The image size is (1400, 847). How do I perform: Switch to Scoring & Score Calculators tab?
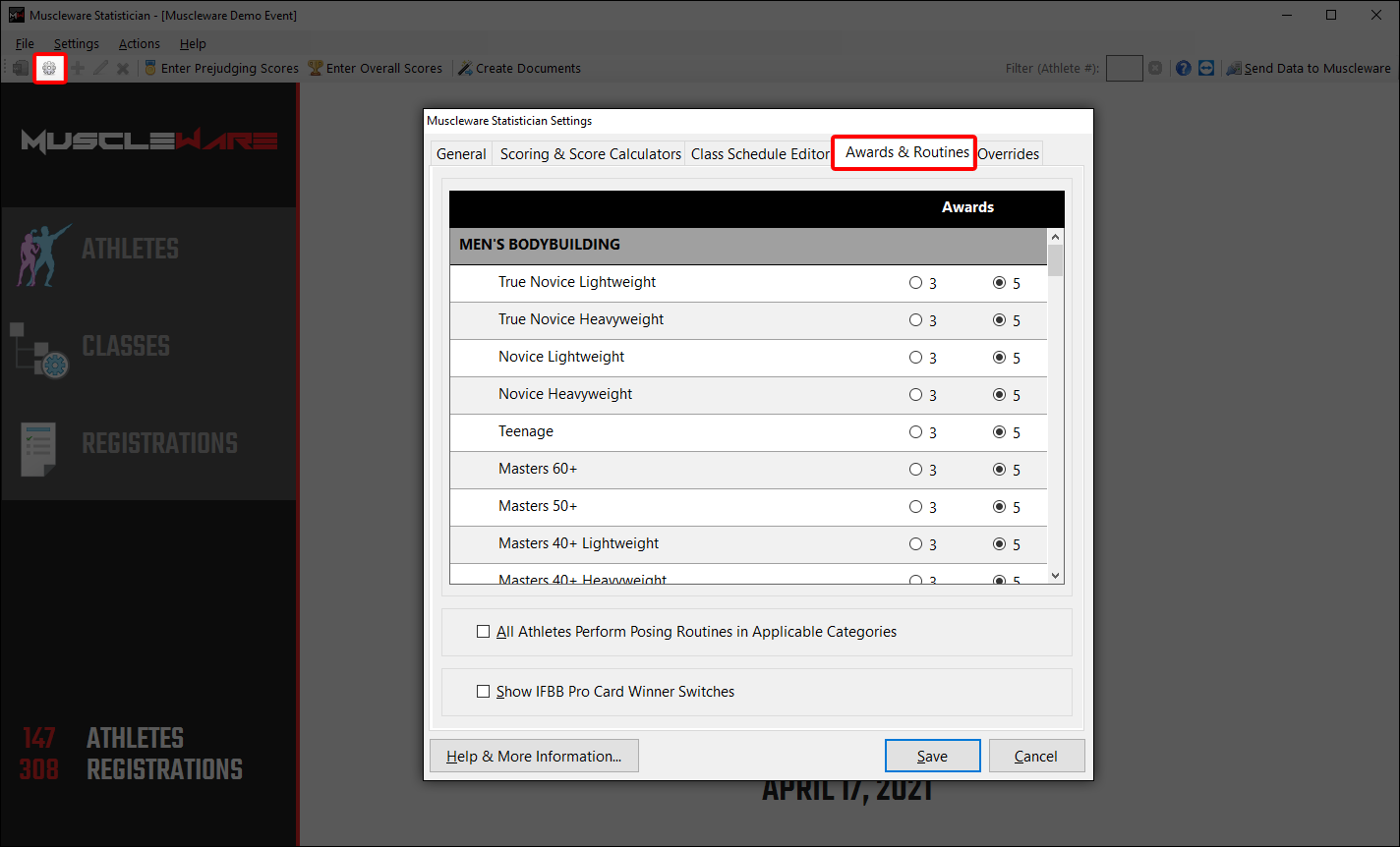click(x=590, y=154)
